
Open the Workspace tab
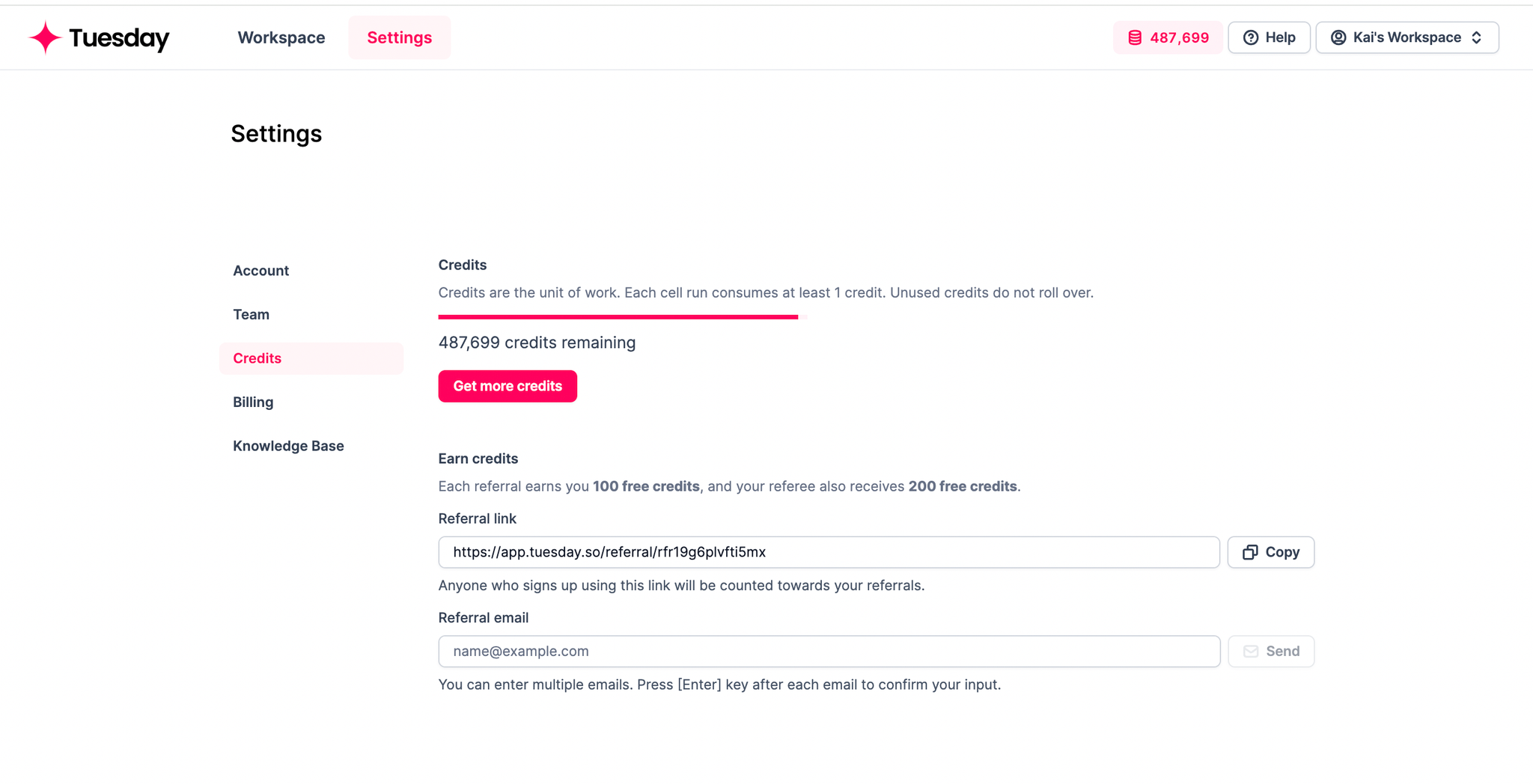click(281, 37)
